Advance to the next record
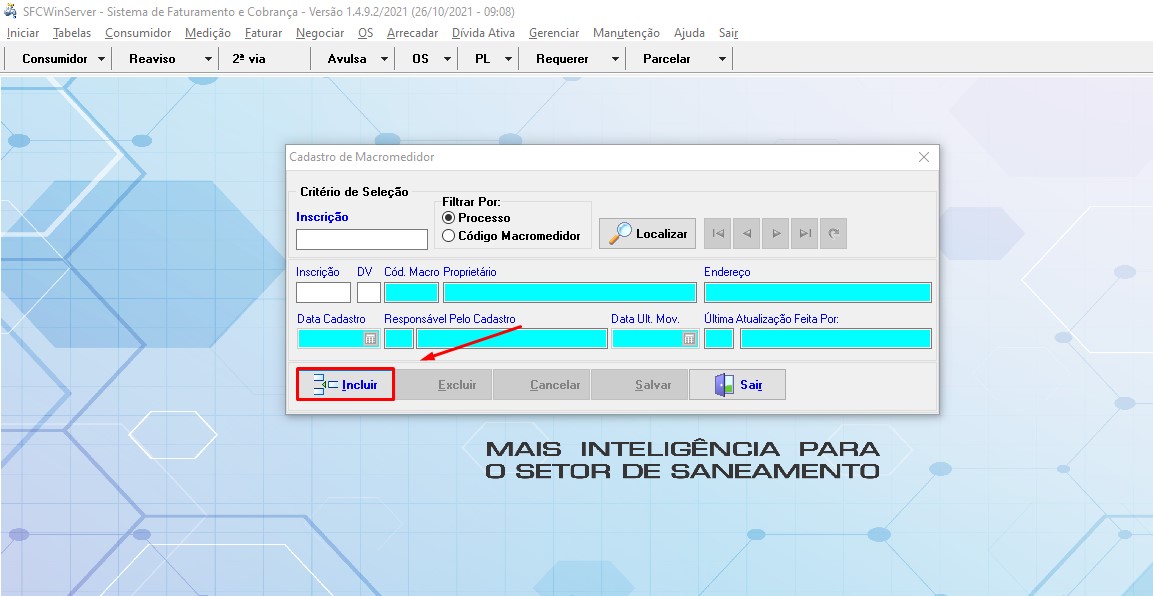 click(x=776, y=233)
